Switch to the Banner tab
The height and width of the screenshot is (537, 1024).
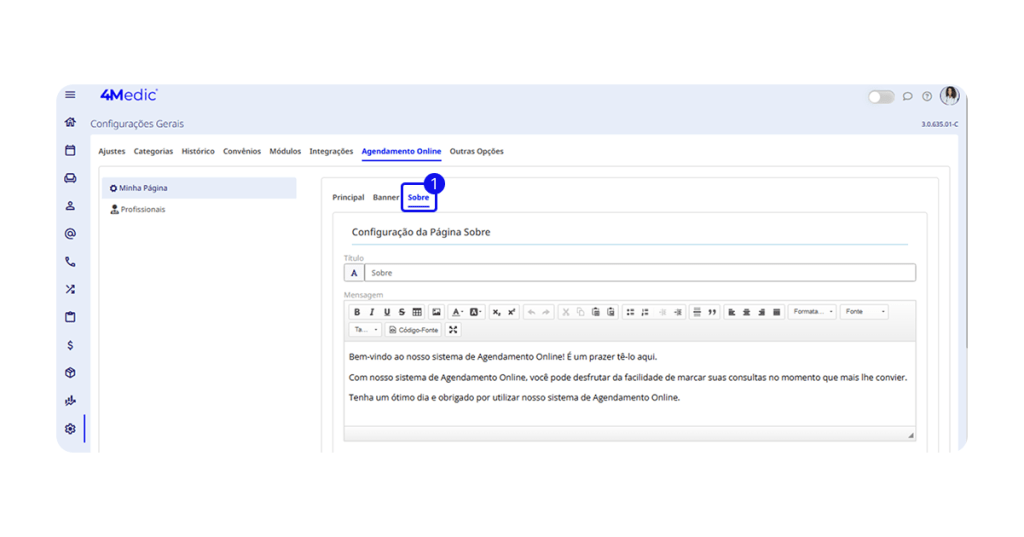pyautogui.click(x=386, y=198)
